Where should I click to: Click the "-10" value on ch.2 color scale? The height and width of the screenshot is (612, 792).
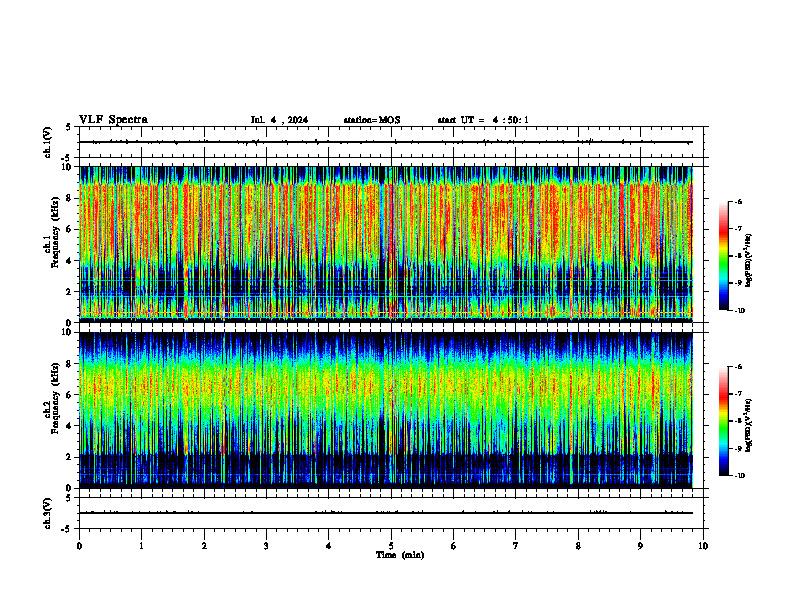739,476
